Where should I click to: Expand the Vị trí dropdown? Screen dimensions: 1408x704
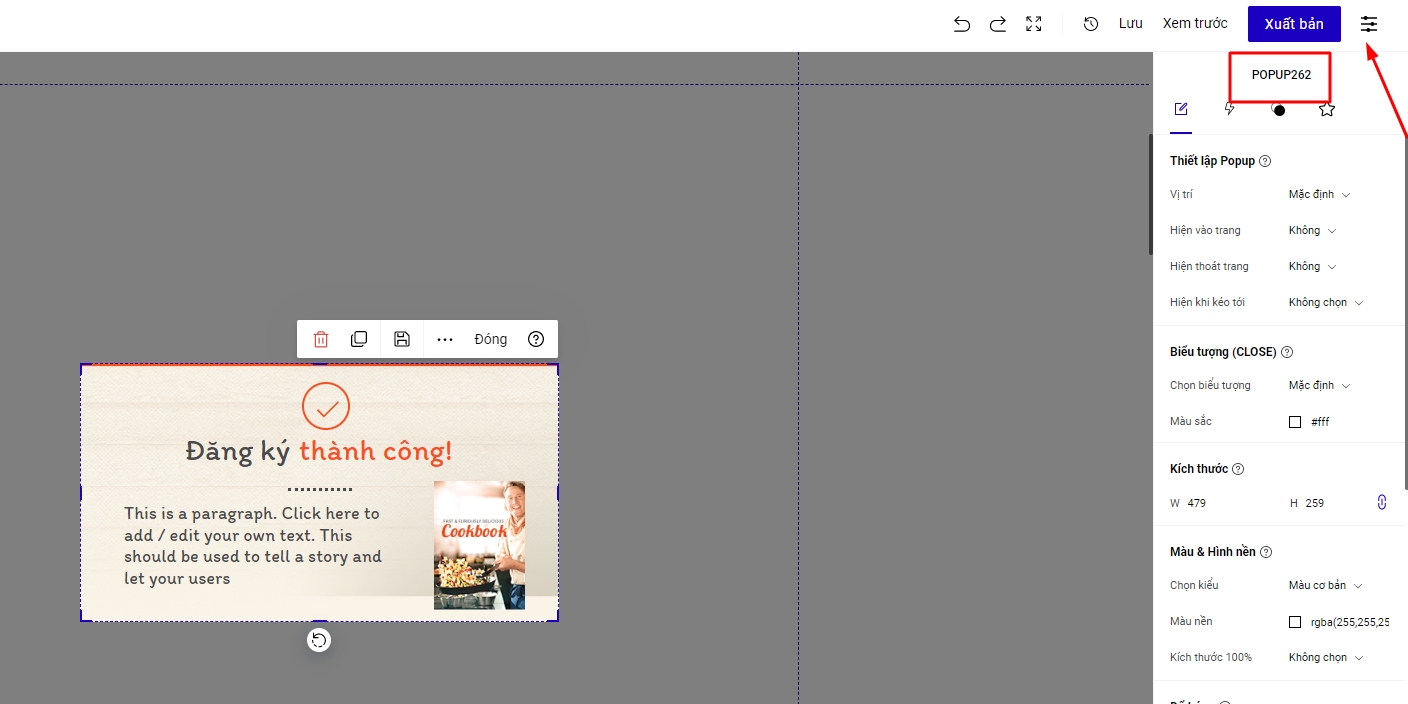pos(1319,194)
